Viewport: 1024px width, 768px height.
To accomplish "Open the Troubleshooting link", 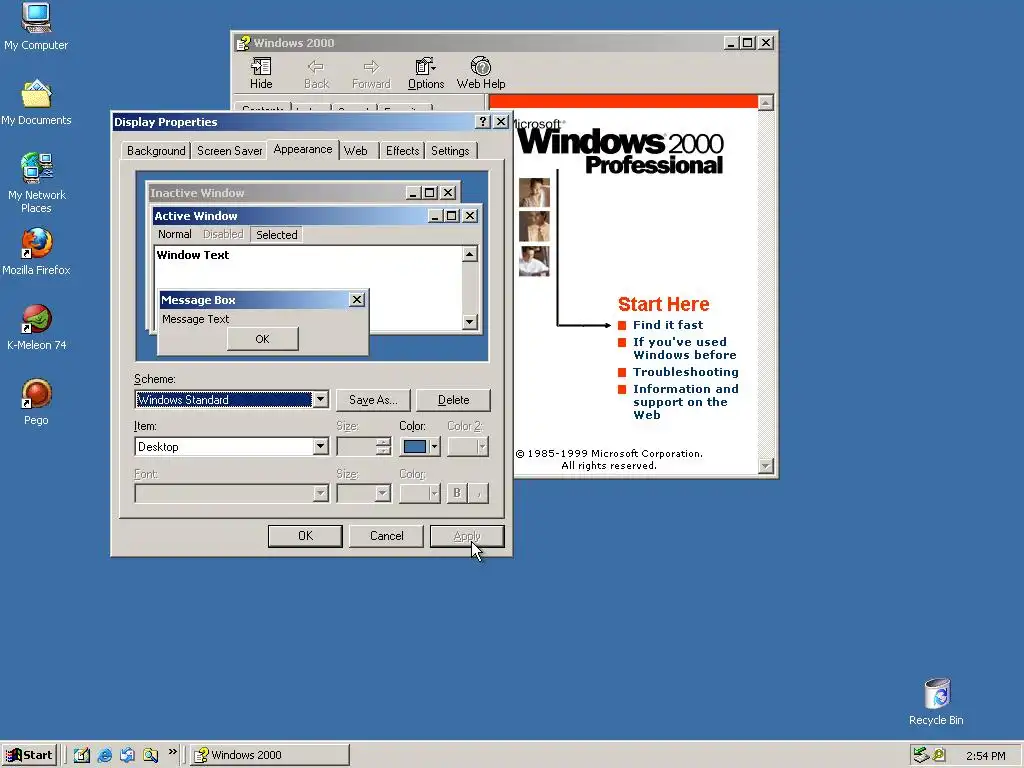I will tap(686, 372).
